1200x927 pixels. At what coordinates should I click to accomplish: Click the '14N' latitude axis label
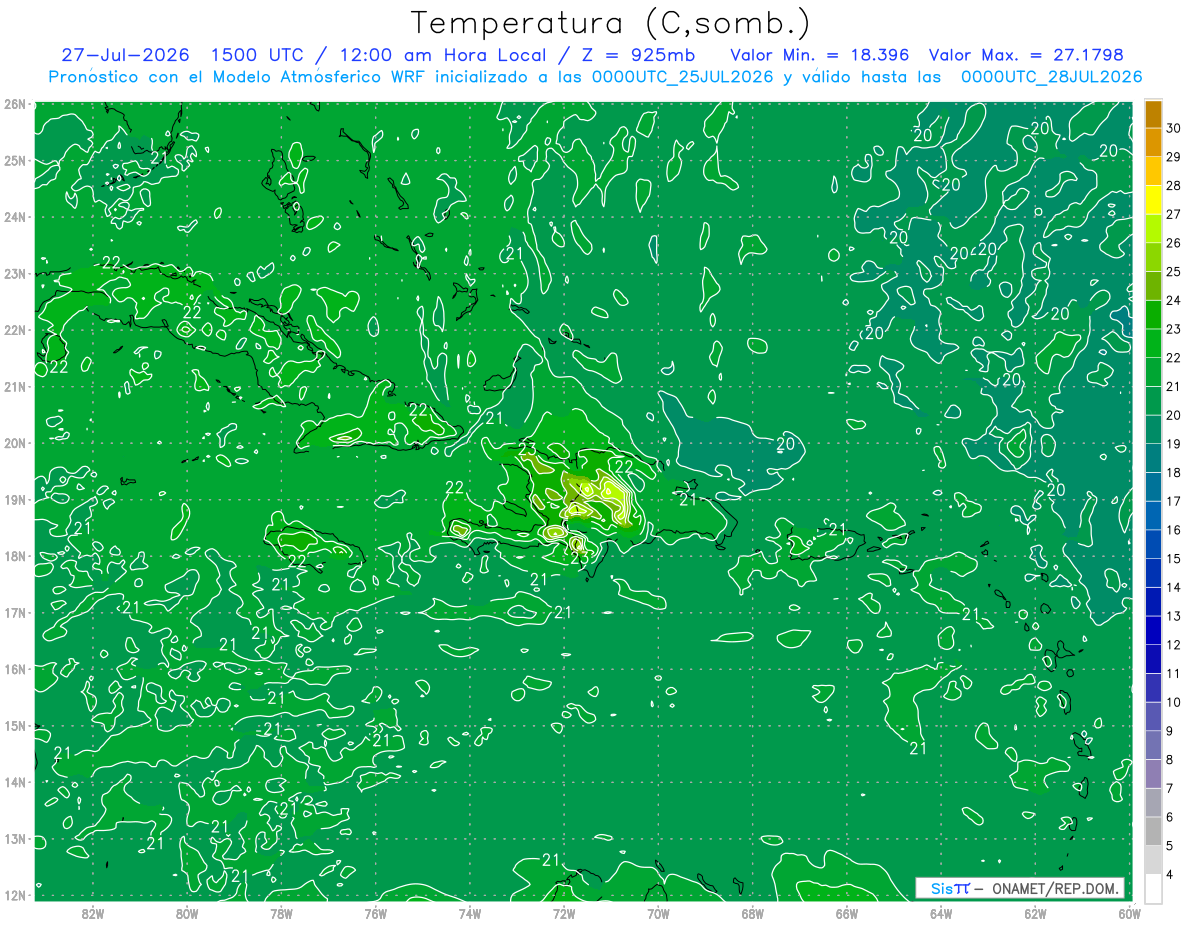14,782
